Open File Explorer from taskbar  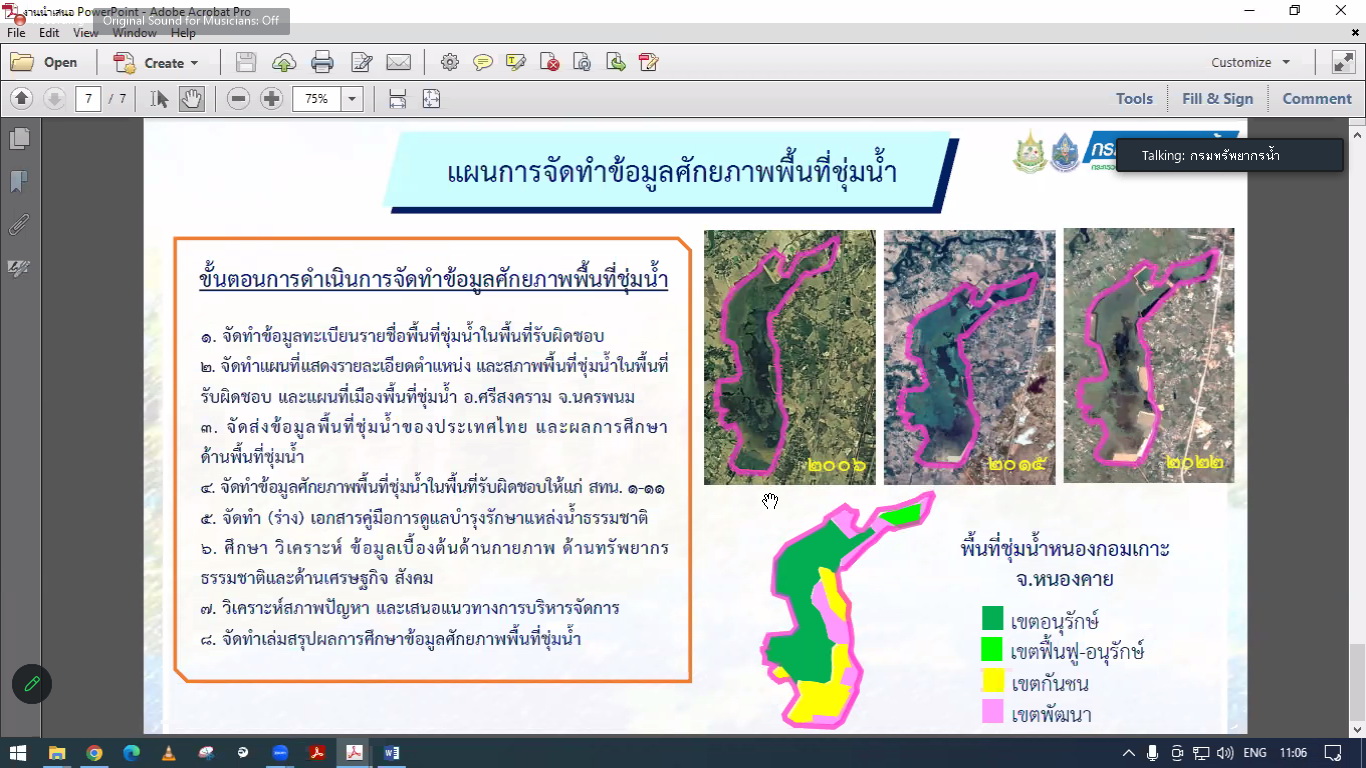(57, 753)
